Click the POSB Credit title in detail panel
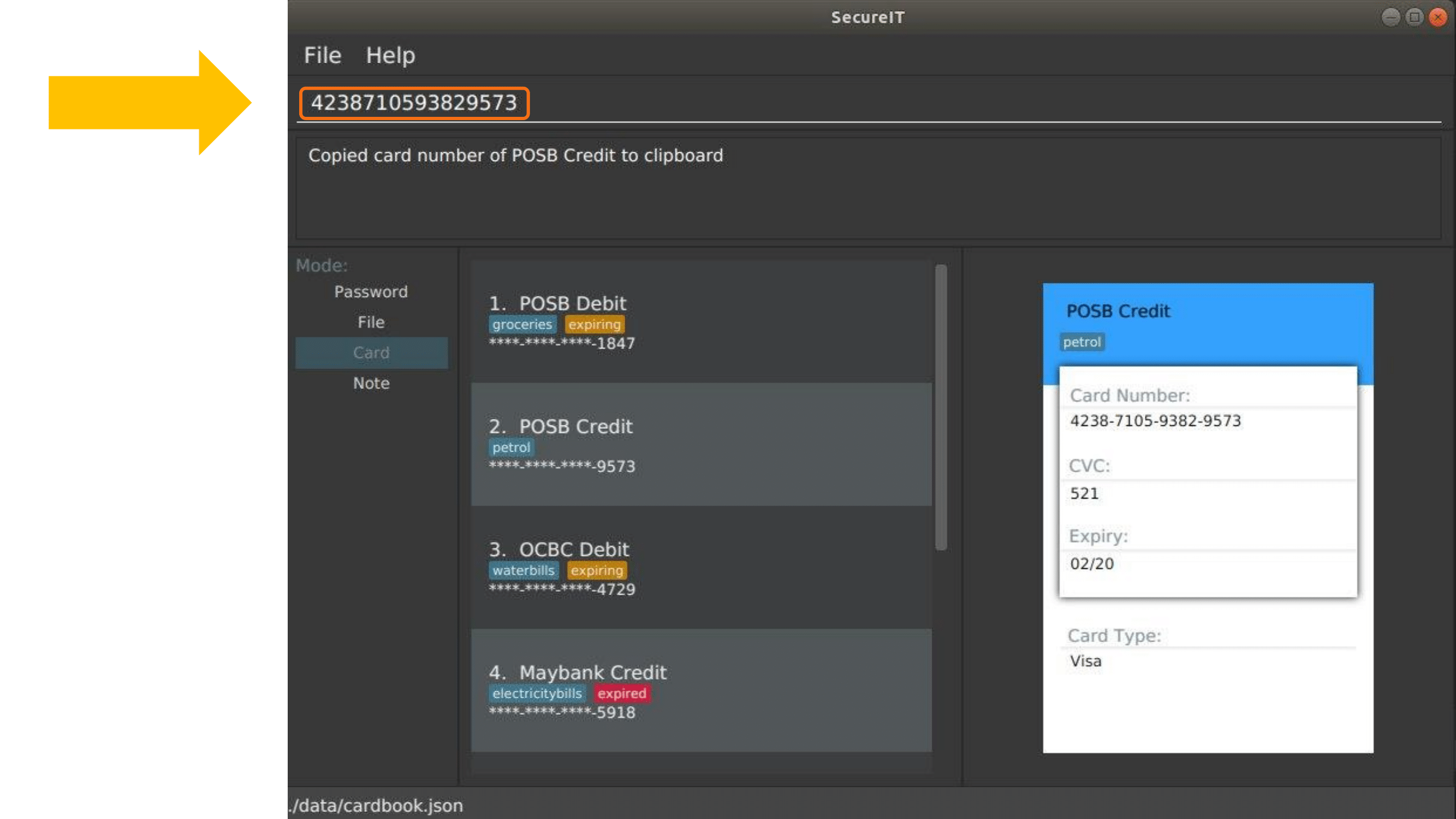The height and width of the screenshot is (819, 1456). (1118, 311)
